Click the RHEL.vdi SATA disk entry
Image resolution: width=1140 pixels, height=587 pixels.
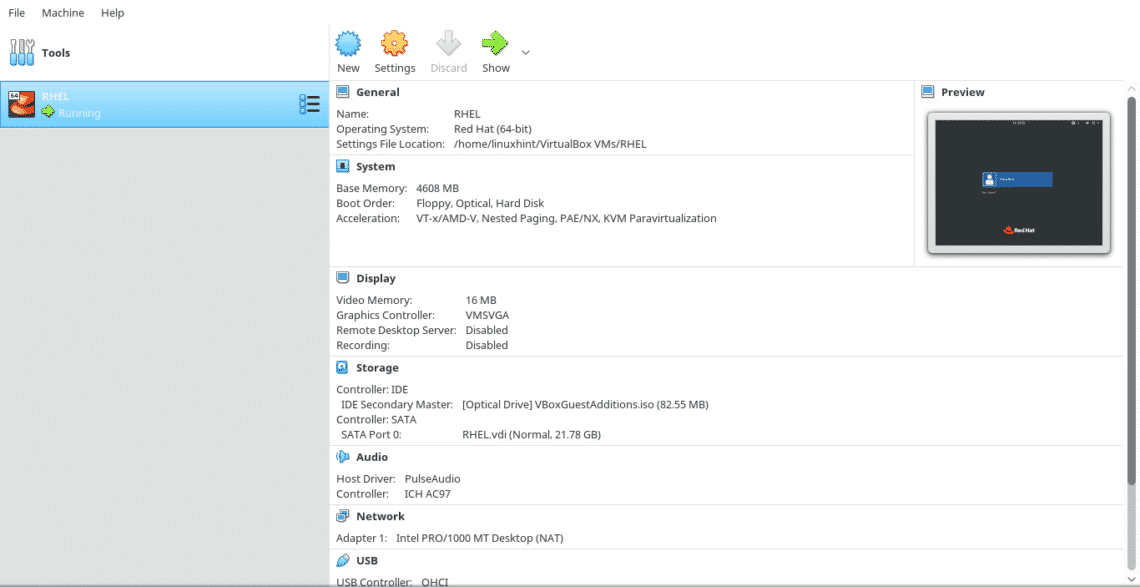coord(531,435)
